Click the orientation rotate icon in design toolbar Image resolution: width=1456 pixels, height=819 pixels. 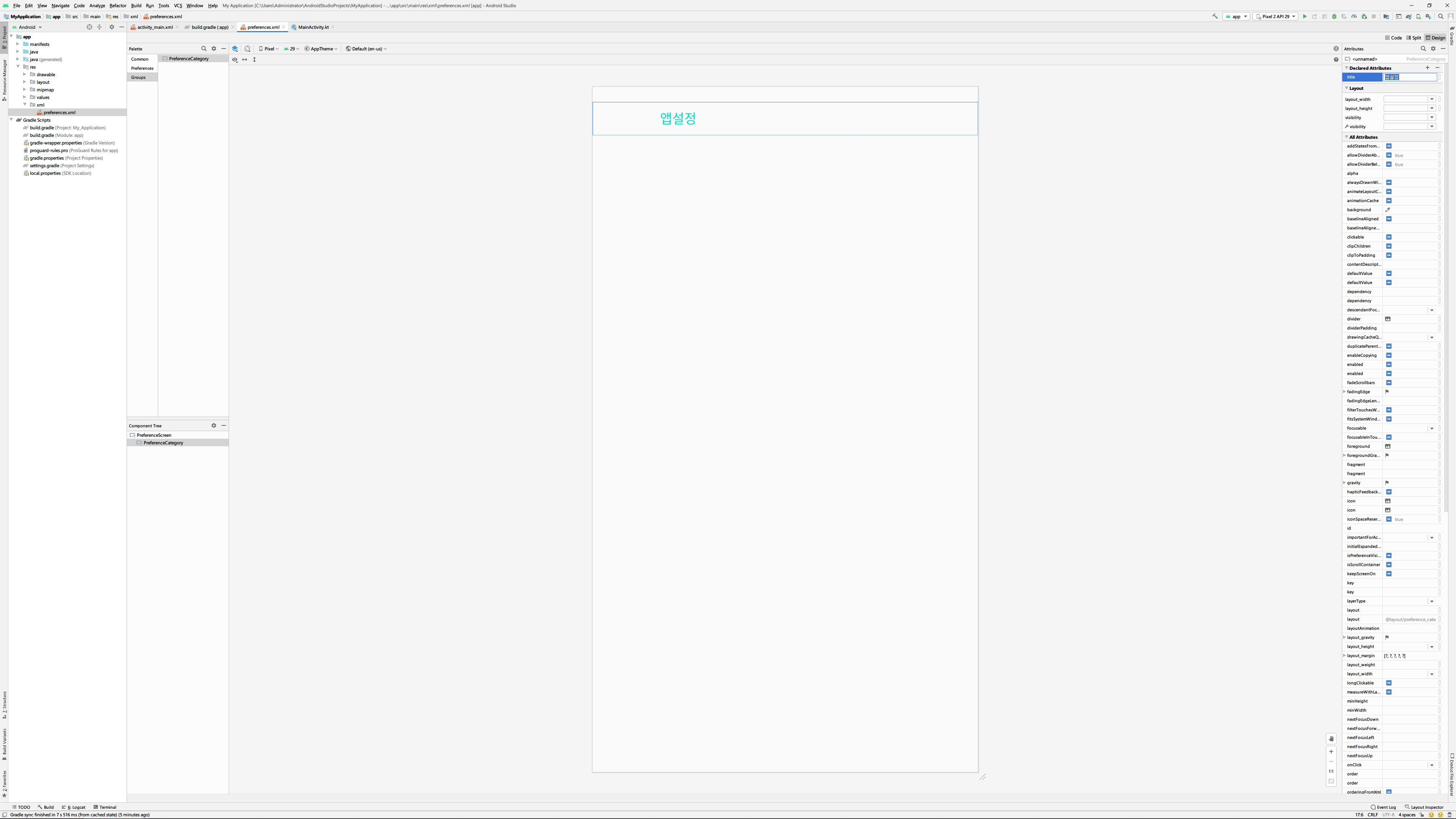pyautogui.click(x=248, y=49)
